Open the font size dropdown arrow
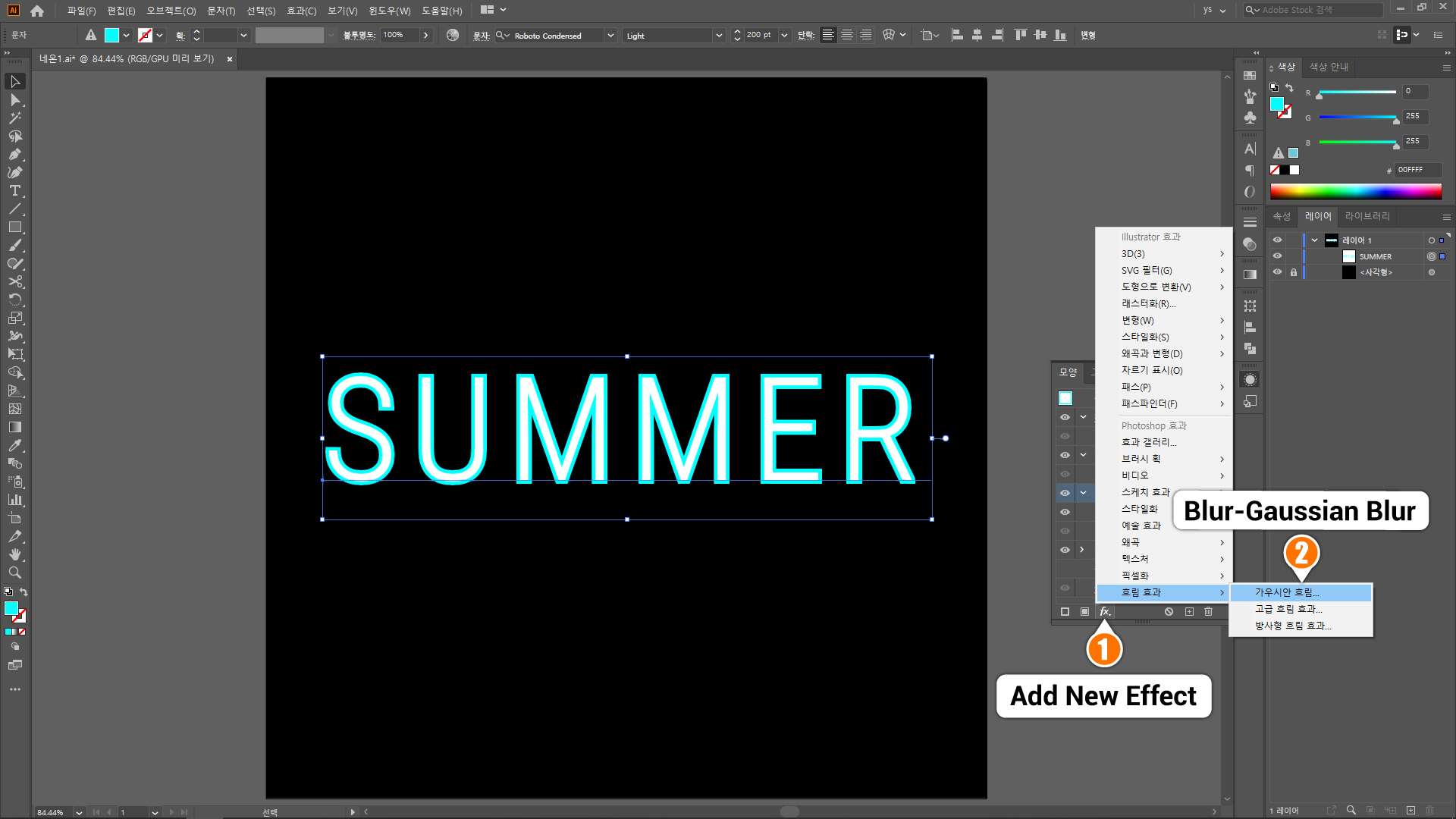The width and height of the screenshot is (1456, 819). point(784,36)
